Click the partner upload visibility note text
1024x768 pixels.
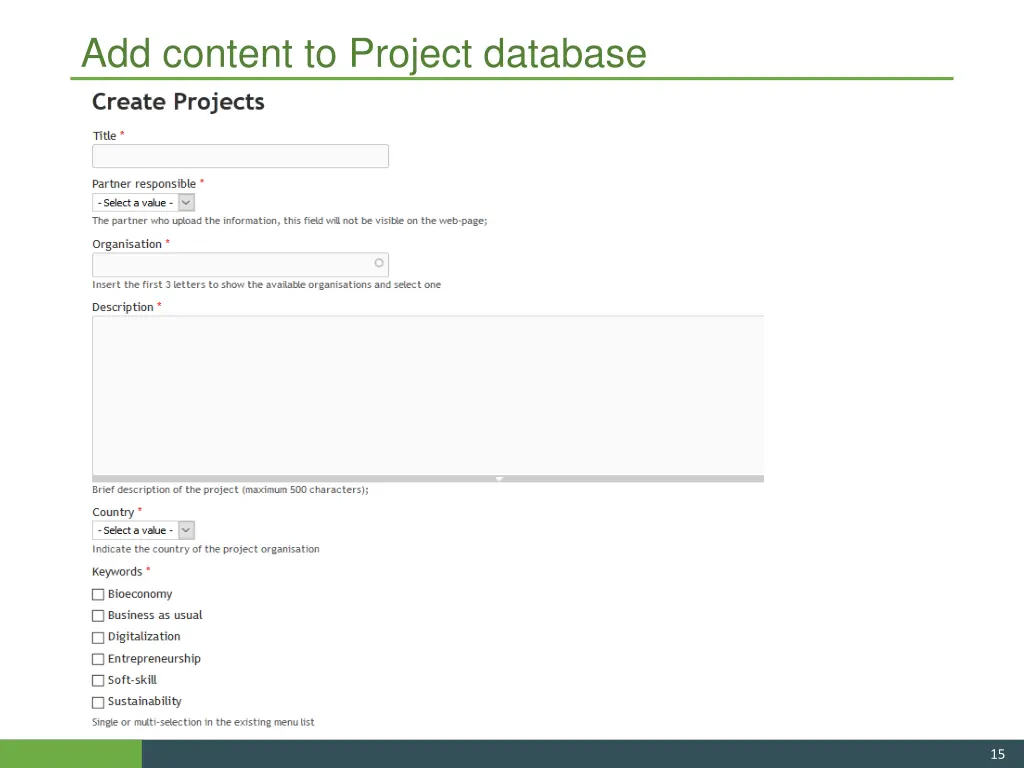click(x=290, y=221)
